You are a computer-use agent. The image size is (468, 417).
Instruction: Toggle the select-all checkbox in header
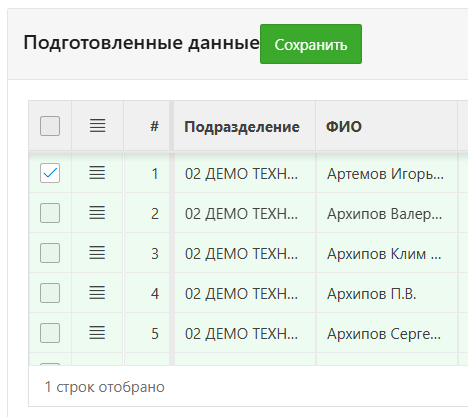tap(50, 126)
